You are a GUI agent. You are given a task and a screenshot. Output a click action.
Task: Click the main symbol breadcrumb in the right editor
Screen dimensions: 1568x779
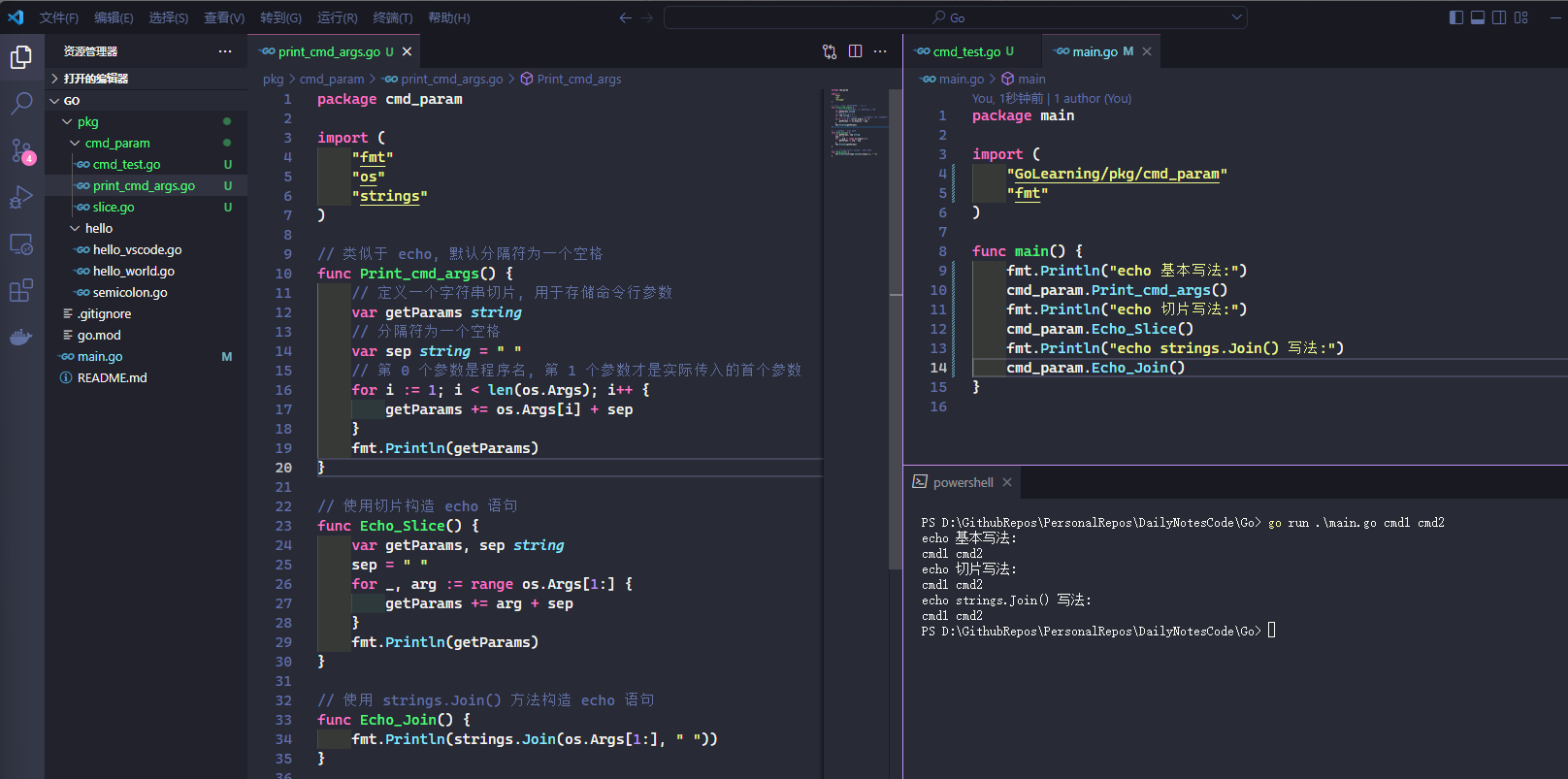tap(1023, 80)
